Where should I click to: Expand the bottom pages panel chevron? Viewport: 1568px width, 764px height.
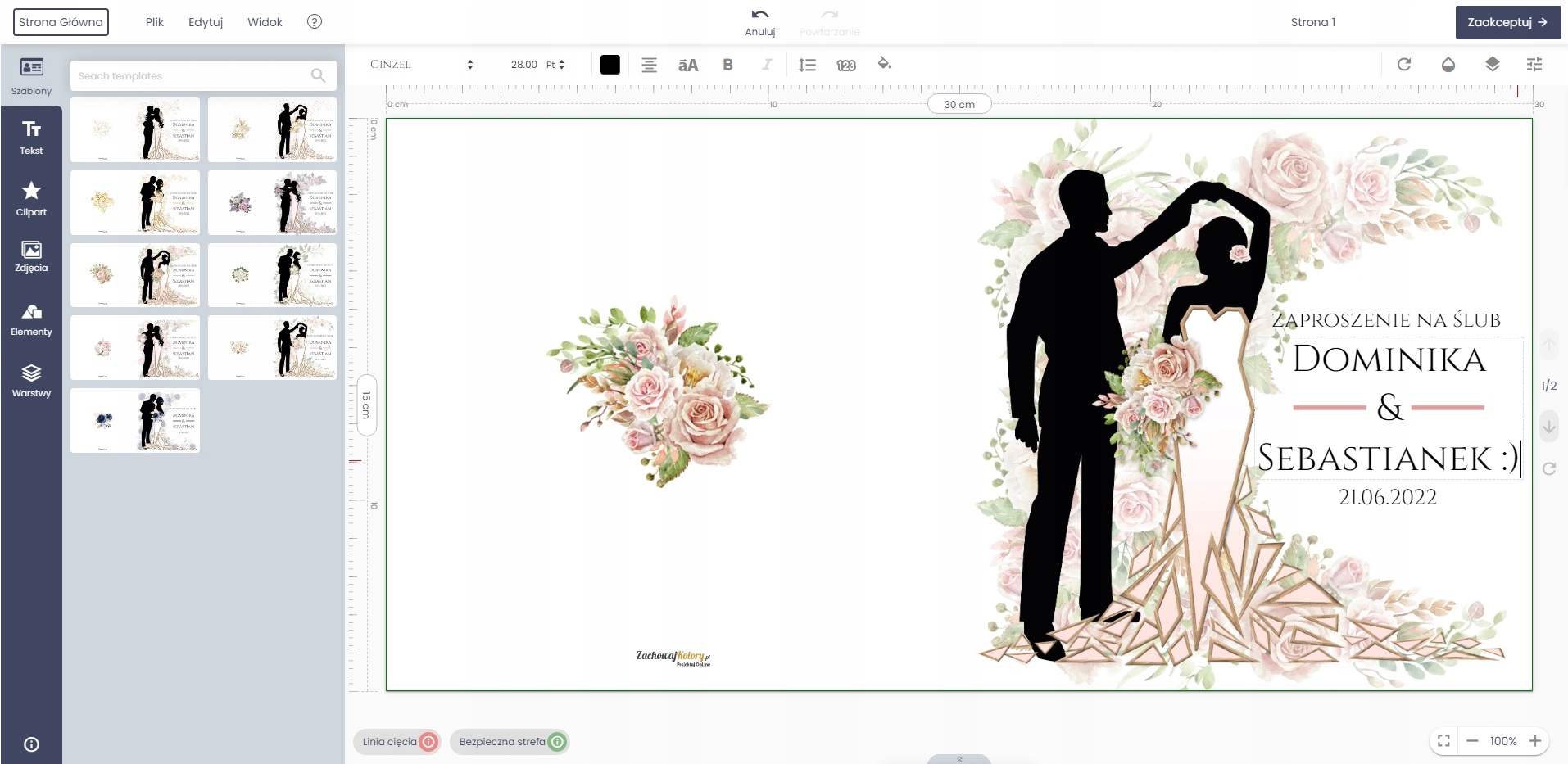pos(959,759)
